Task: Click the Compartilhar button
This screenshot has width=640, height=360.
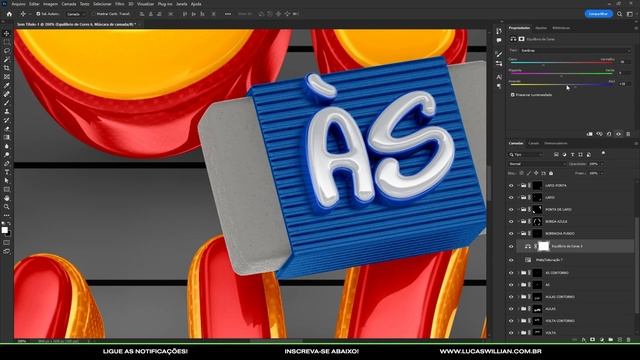Action: tap(598, 14)
